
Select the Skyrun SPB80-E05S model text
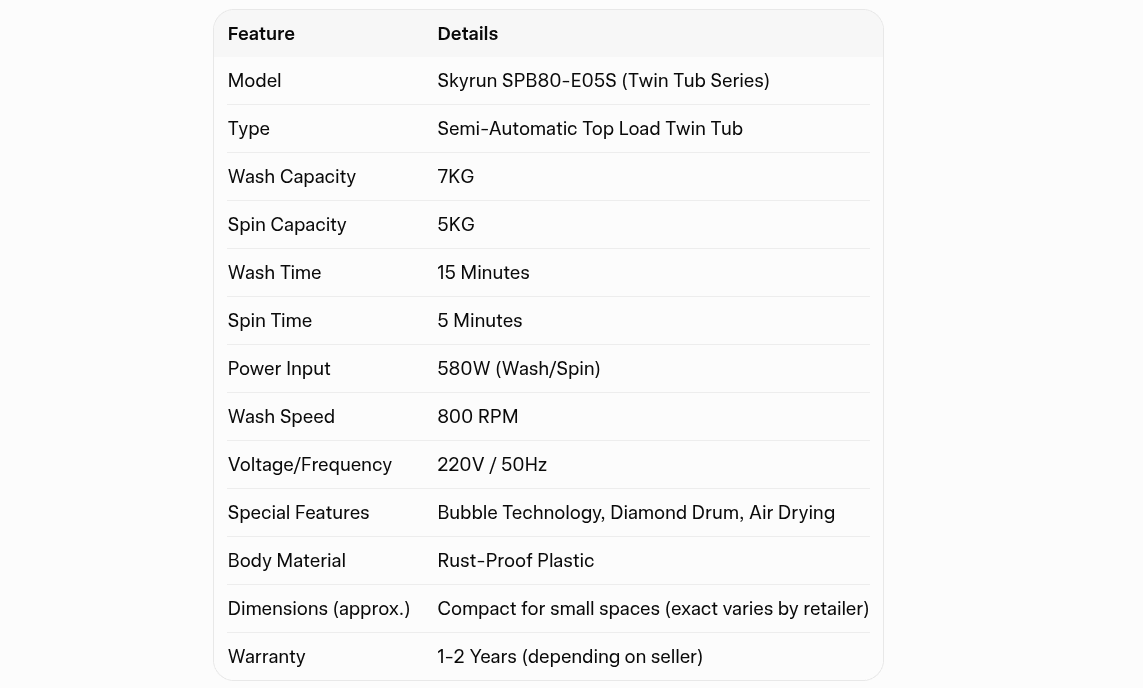tap(602, 81)
